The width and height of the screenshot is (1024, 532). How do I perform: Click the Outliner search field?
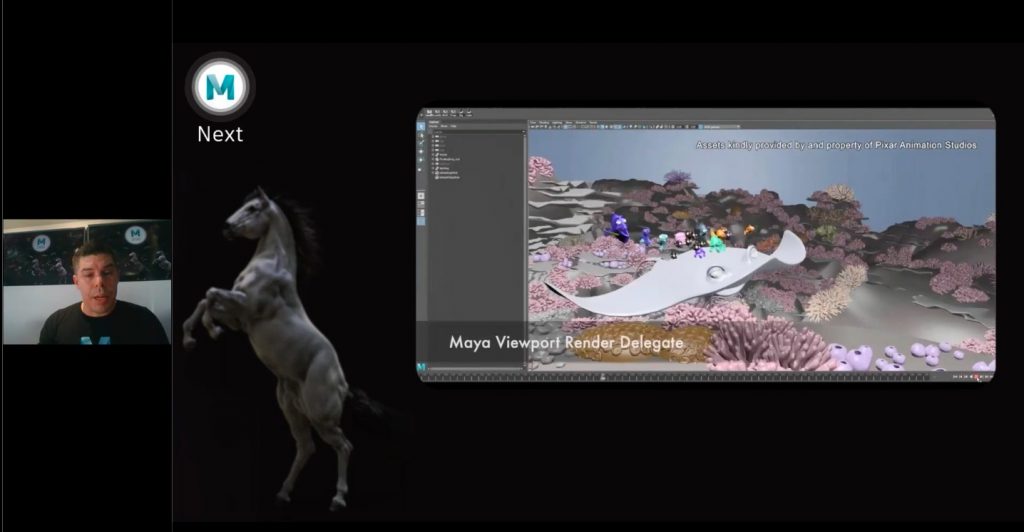pos(477,132)
